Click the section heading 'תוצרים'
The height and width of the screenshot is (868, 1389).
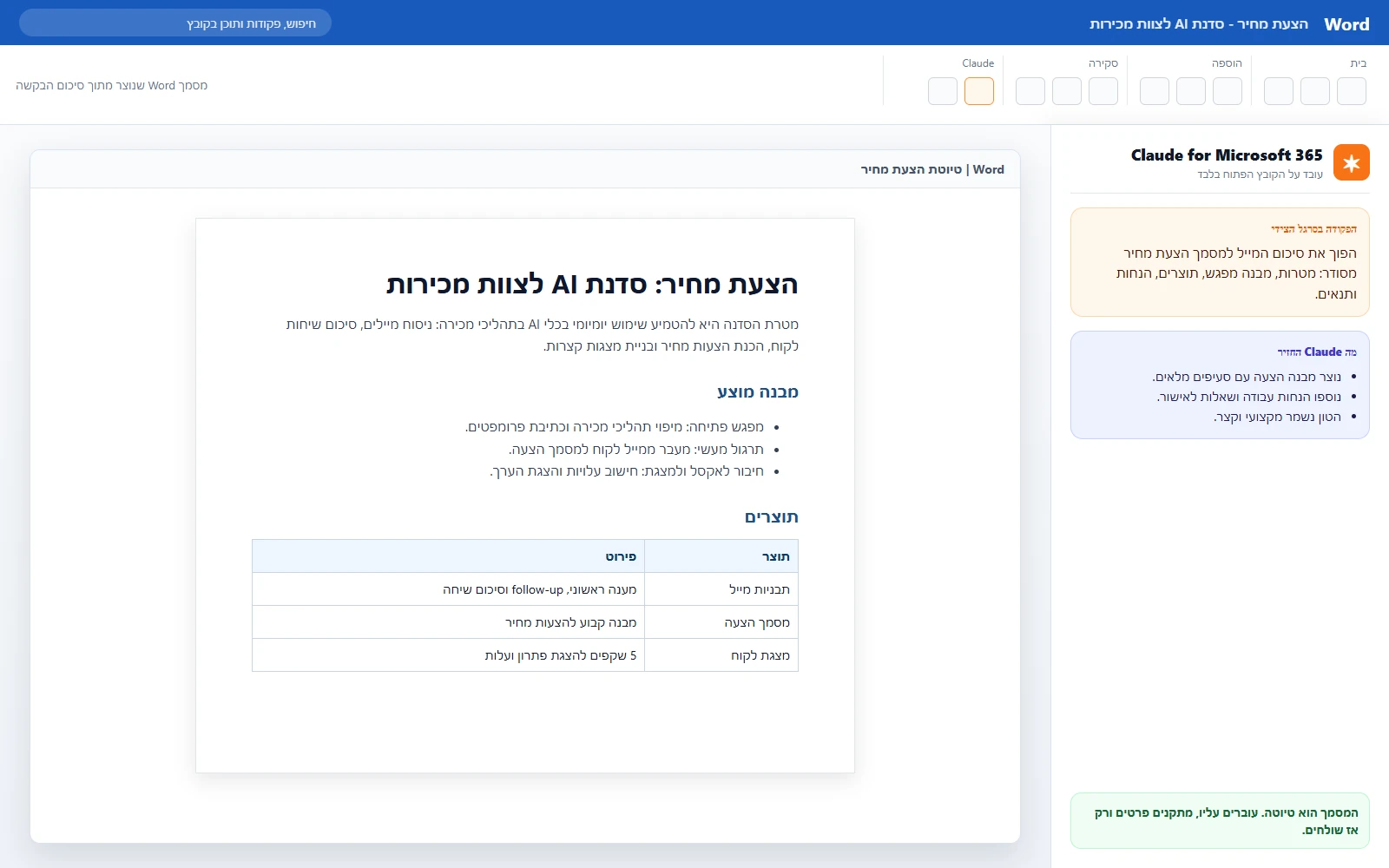(771, 516)
